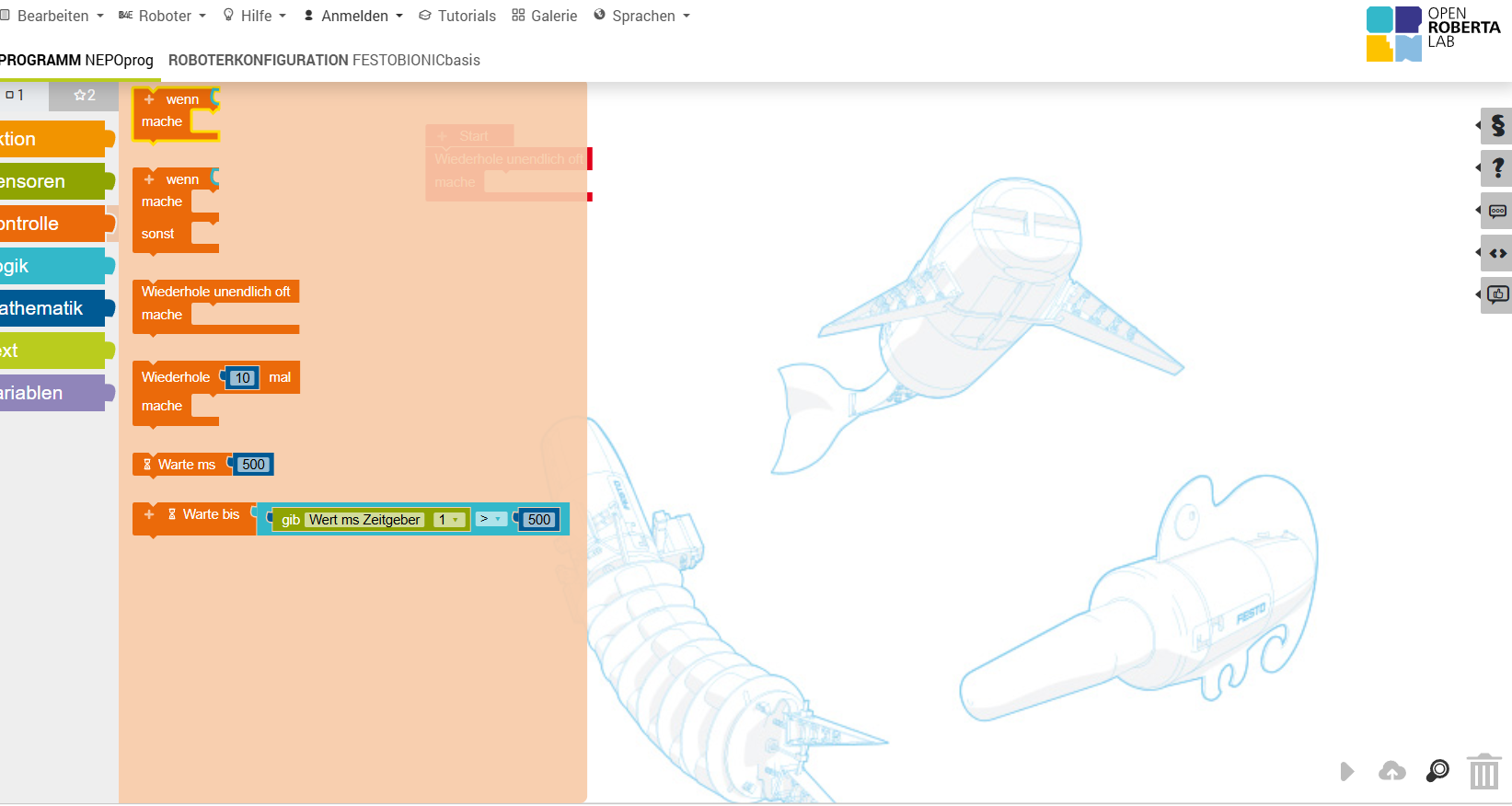Open the Zeitgeber number dropdown
This screenshot has height=806, width=1512.
449,520
